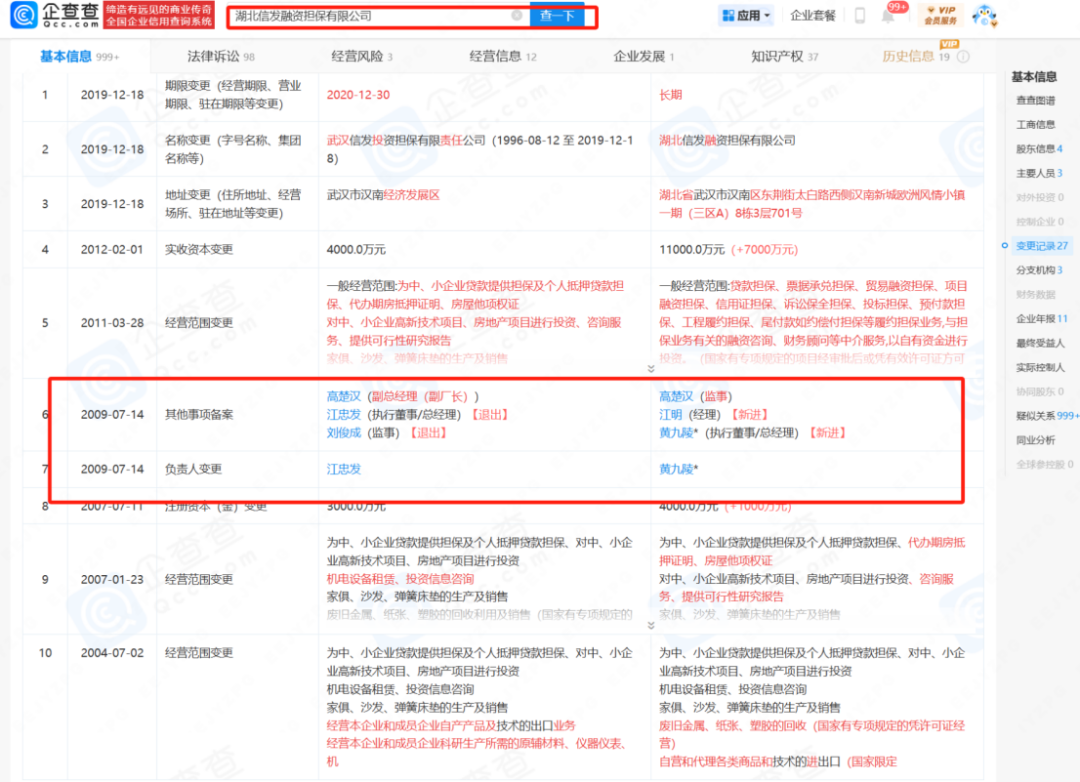The image size is (1080, 782).
Task: Switch to the 法律诉讼 tab
Action: click(213, 57)
